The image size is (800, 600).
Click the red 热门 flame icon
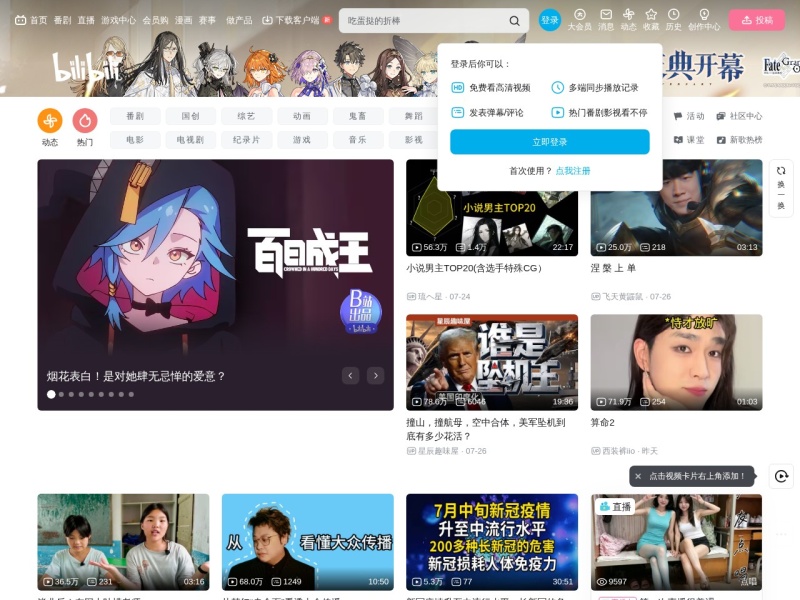coord(85,121)
